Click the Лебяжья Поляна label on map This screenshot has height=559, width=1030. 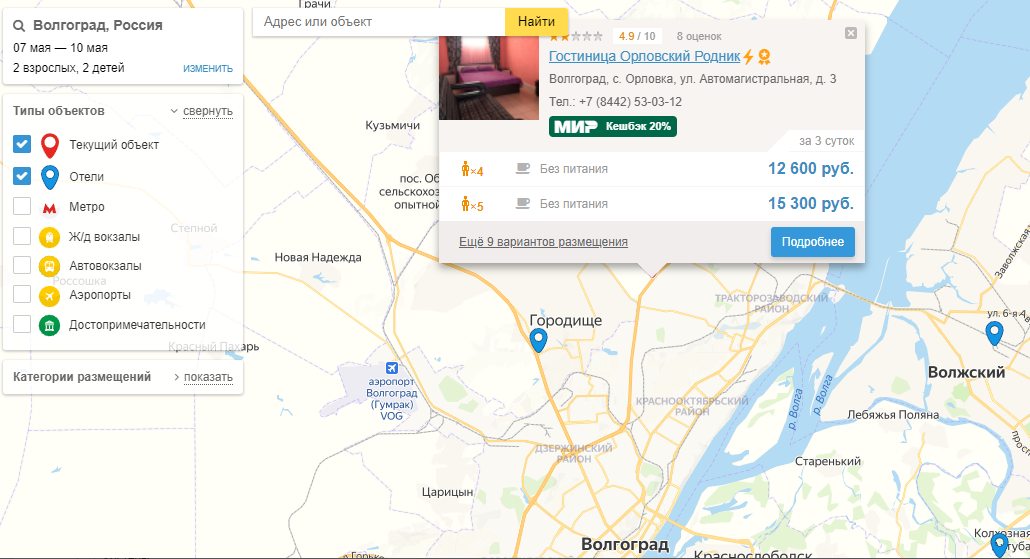point(893,415)
